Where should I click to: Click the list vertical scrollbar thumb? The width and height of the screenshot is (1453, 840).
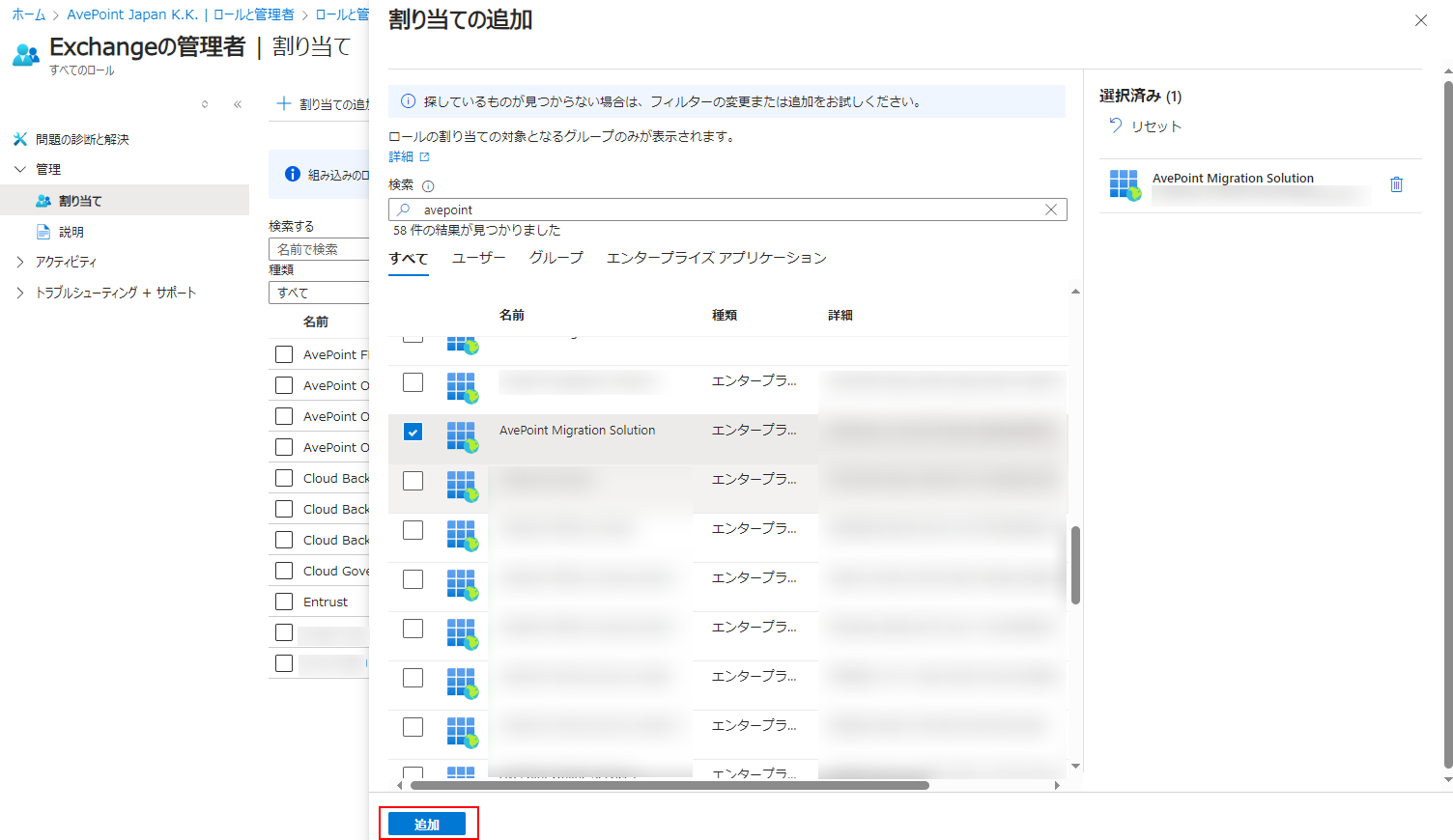pos(1075,565)
